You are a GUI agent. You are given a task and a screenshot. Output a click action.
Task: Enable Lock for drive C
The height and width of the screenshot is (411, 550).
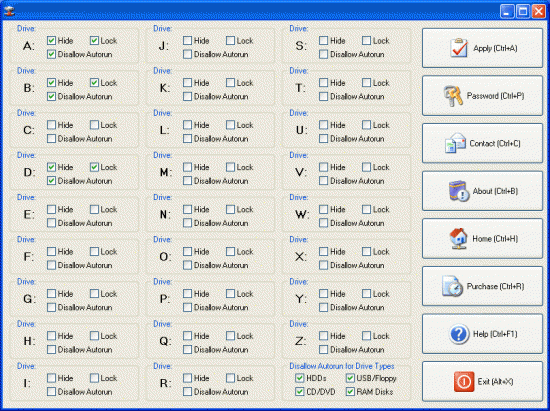point(94,125)
